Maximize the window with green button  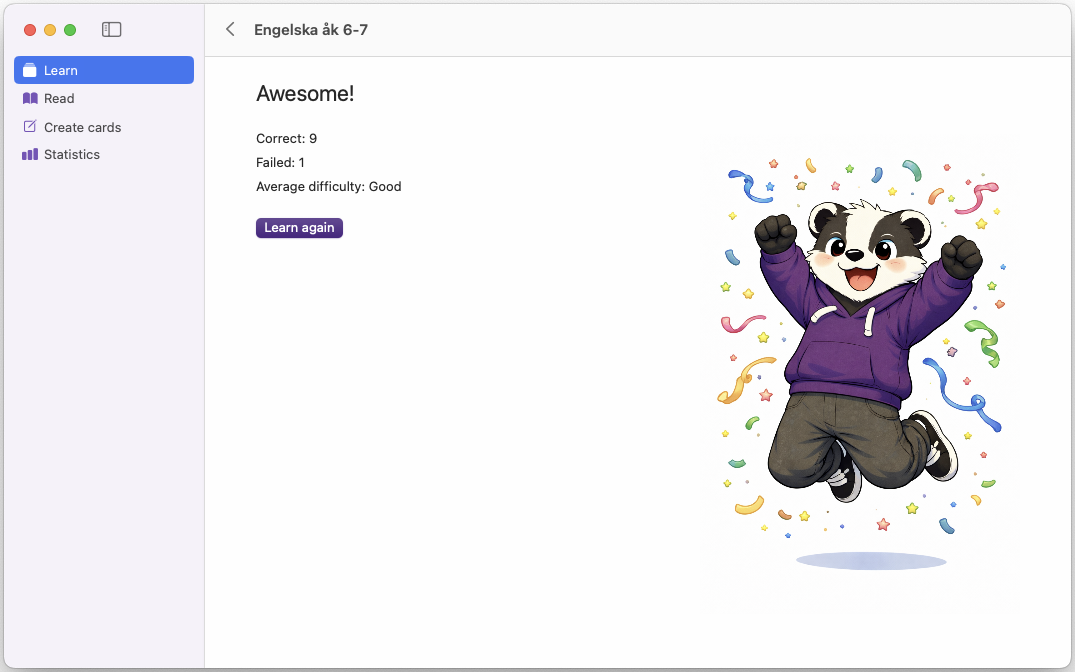(x=70, y=30)
